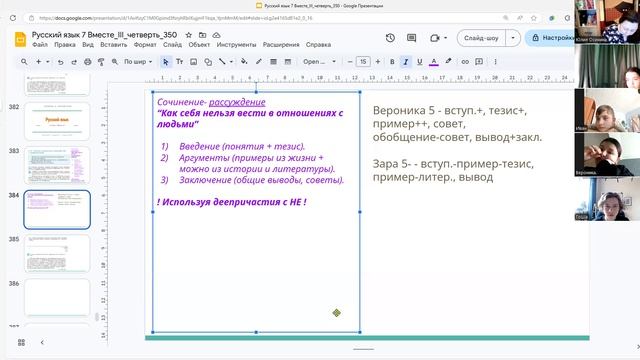The height and width of the screenshot is (360, 640).
Task: Click the camera meeting icon
Action: pos(435,38)
